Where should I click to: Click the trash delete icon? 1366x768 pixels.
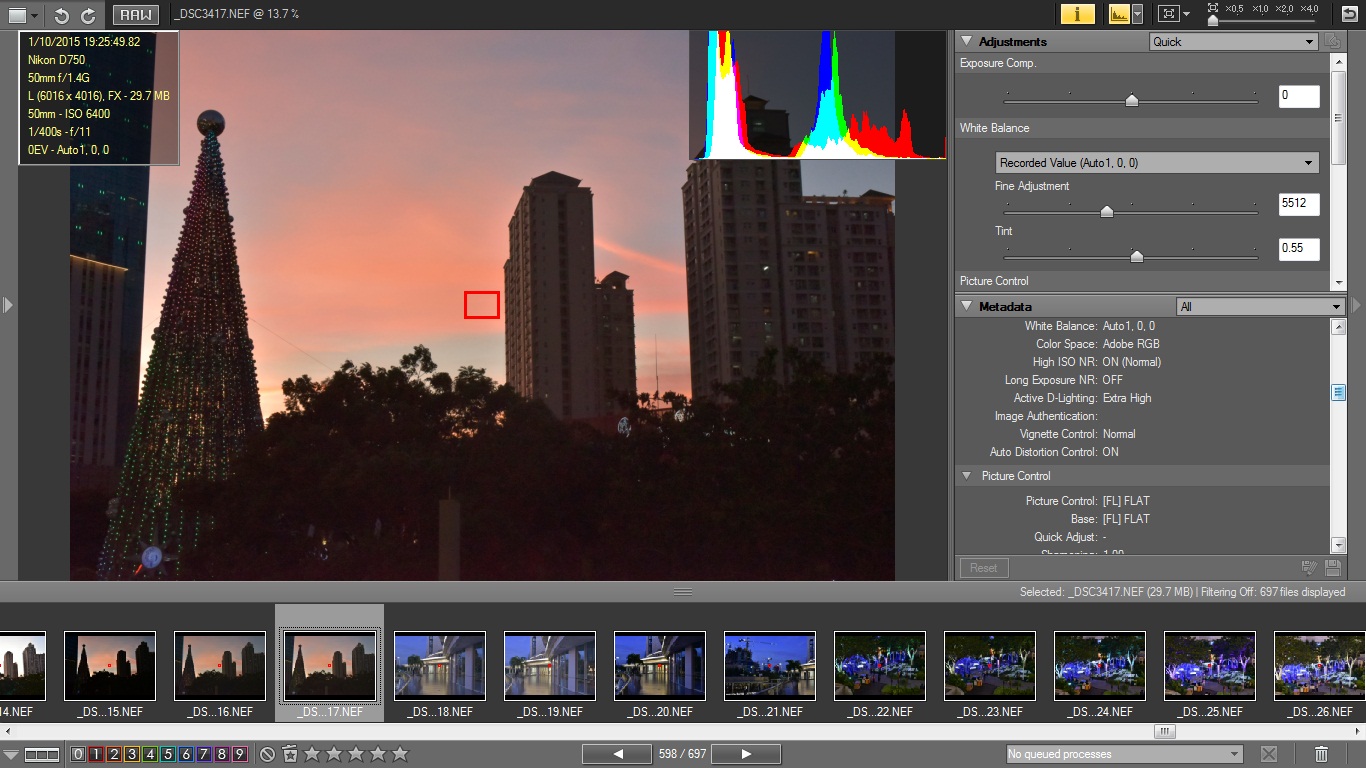tap(1321, 754)
